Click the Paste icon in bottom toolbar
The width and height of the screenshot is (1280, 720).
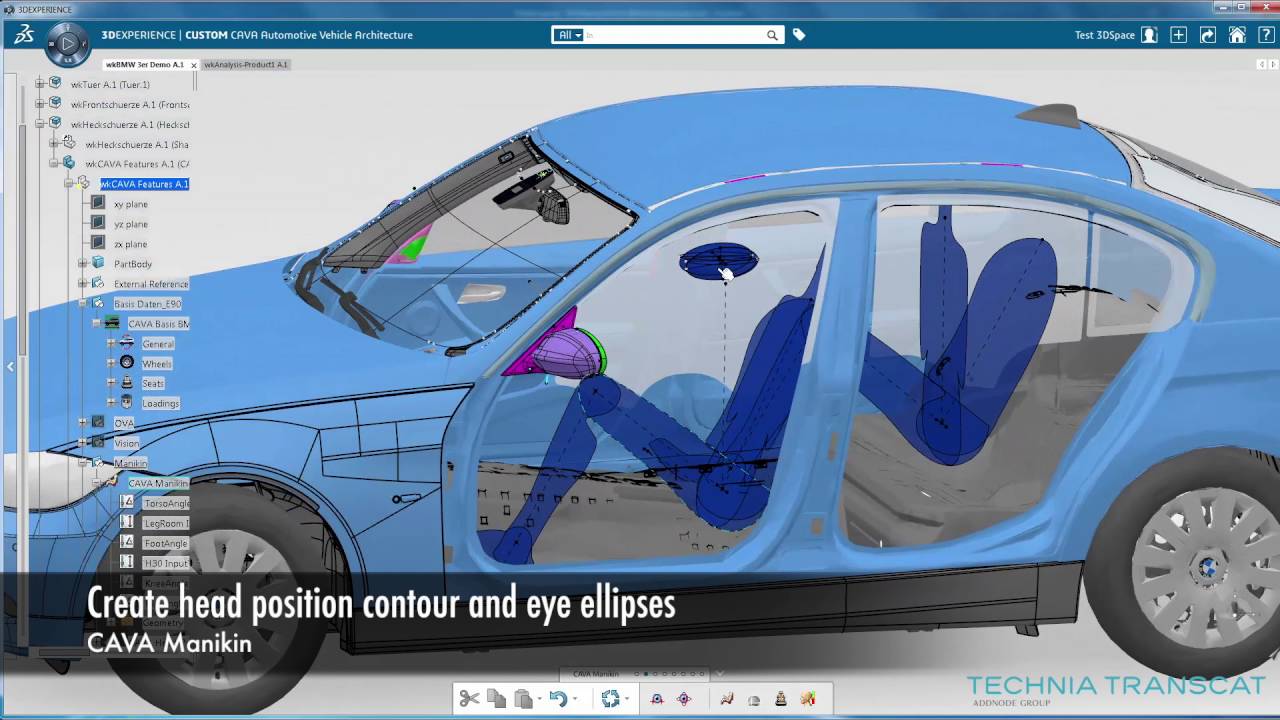click(523, 699)
